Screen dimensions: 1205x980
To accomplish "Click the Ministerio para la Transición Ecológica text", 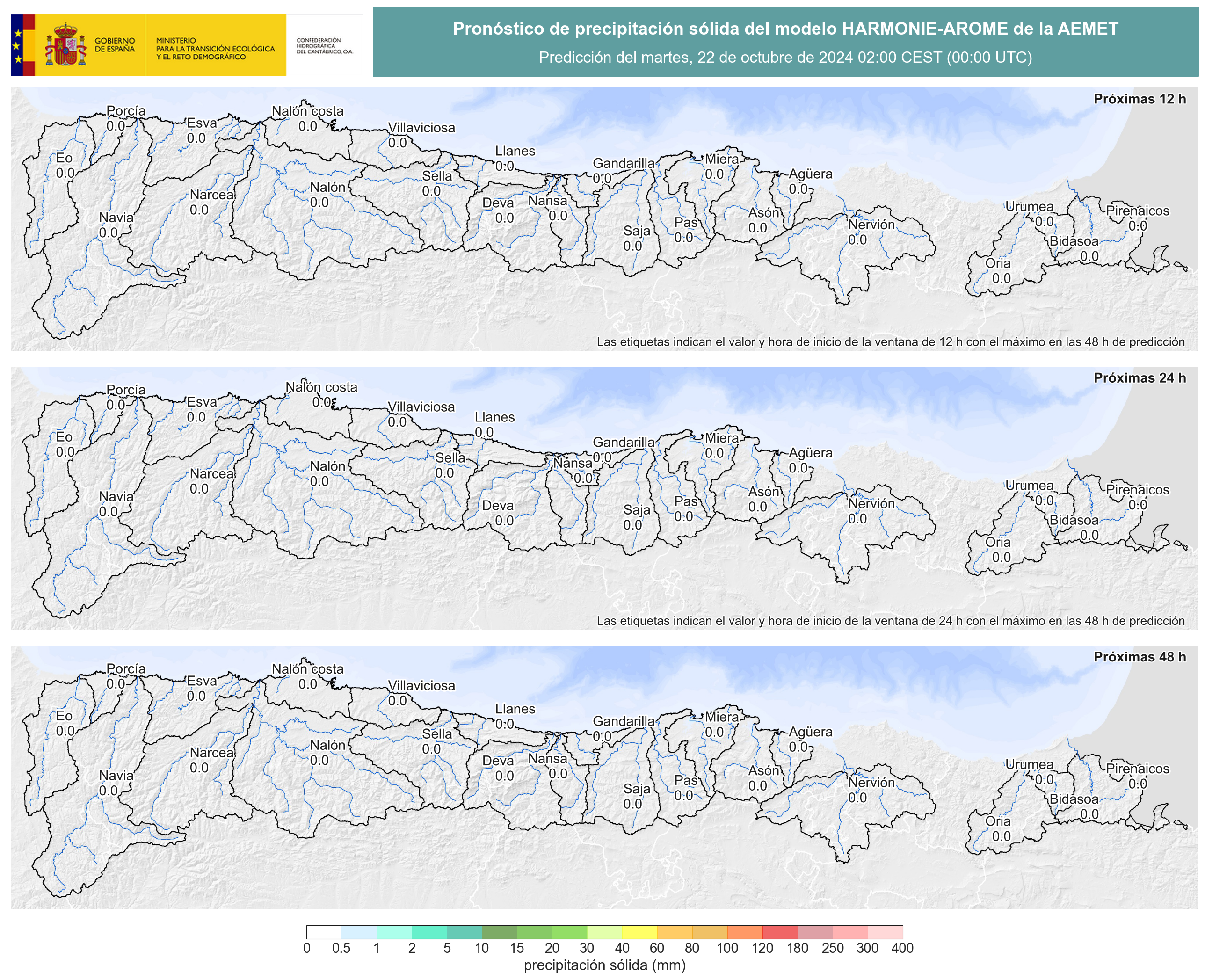I will click(216, 49).
